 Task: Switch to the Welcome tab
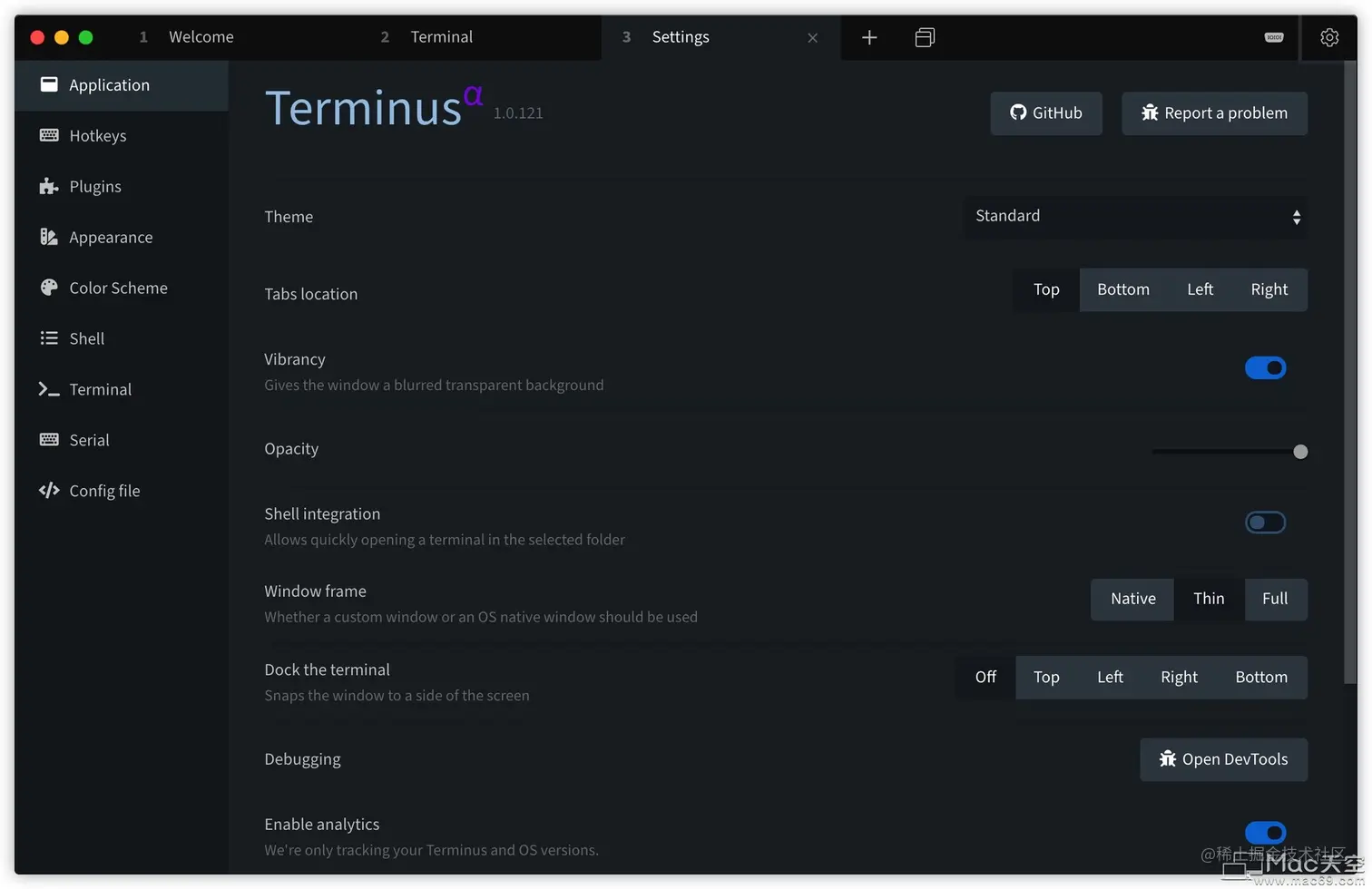click(x=239, y=37)
